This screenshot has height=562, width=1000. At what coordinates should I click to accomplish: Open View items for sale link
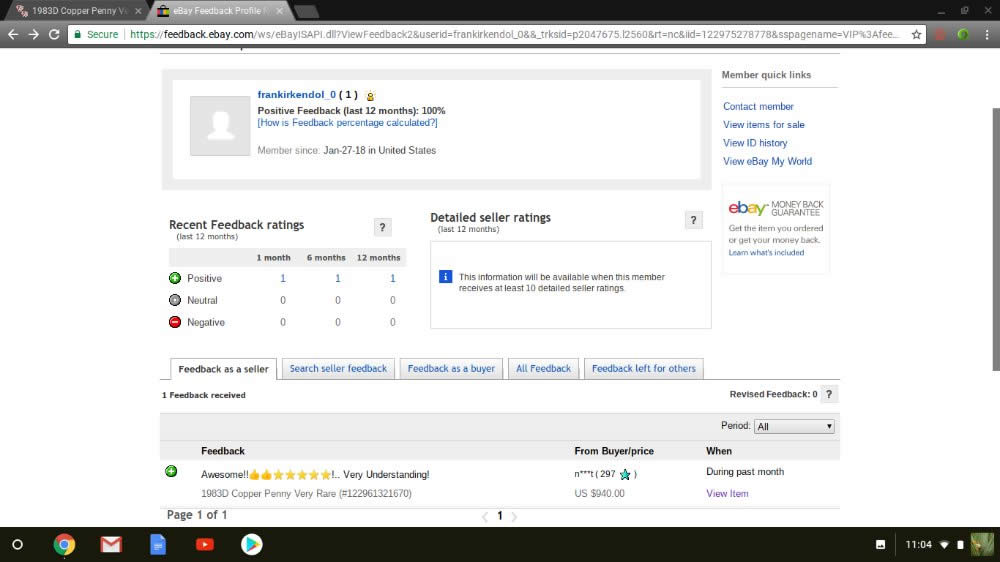763,124
